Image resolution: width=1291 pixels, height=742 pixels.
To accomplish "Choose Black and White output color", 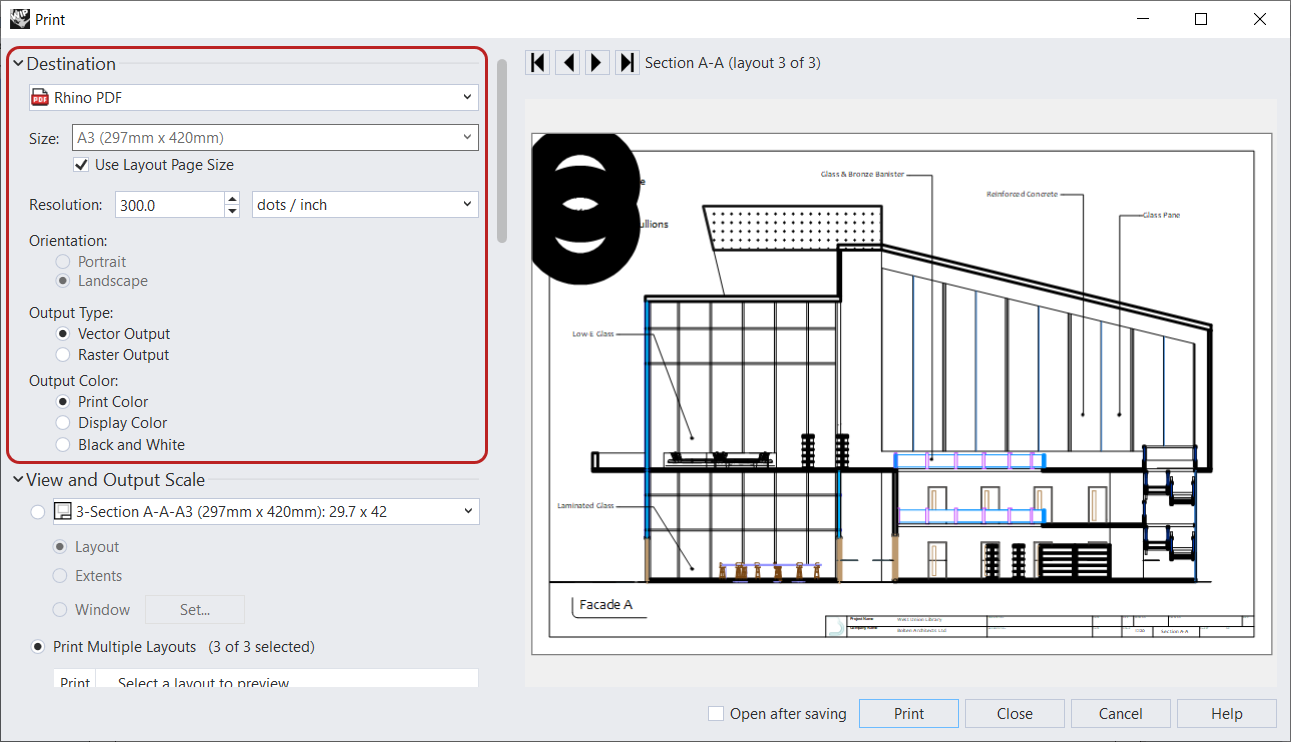I will pos(63,445).
